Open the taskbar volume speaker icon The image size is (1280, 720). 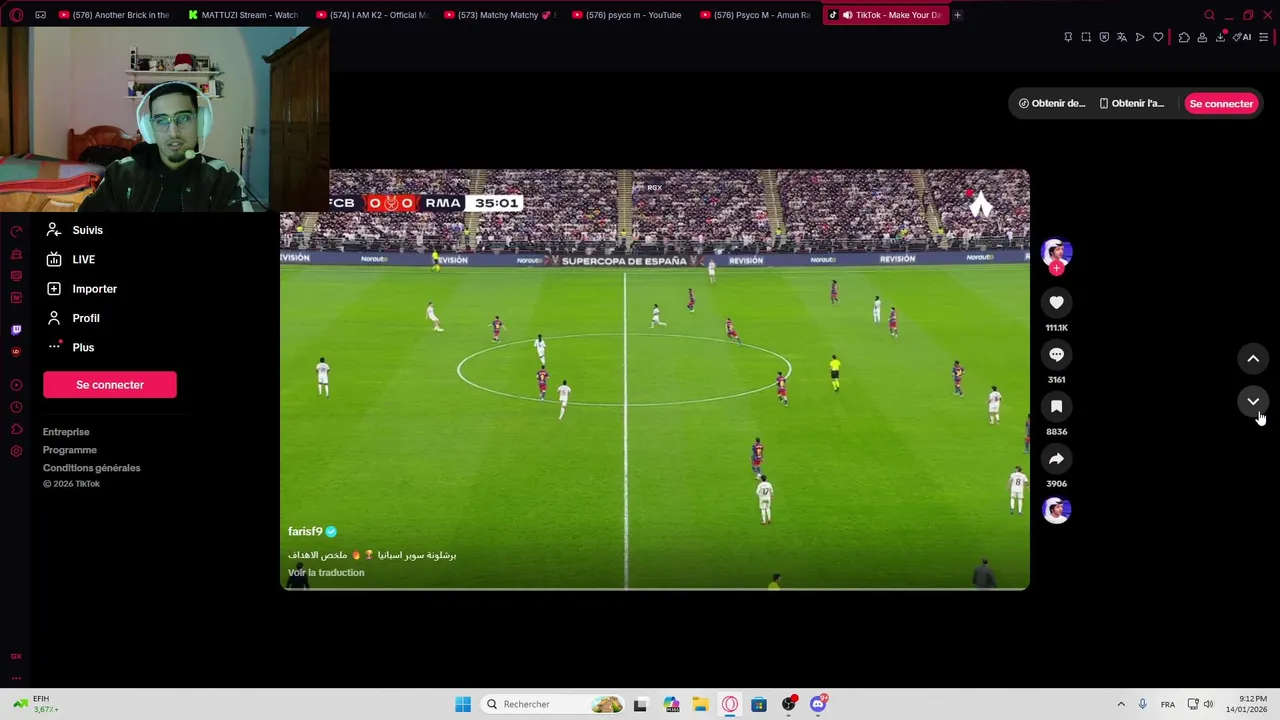[x=1208, y=704]
